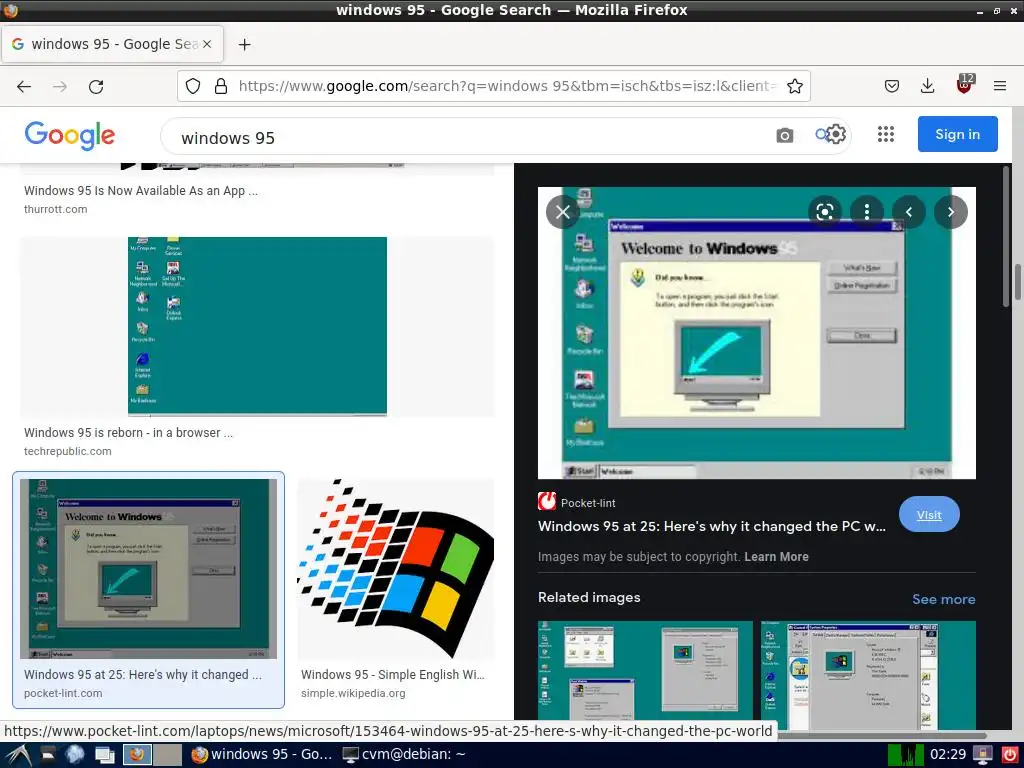Click the red power logout icon
Viewport: 1024px width, 768px height.
pos(1010,754)
